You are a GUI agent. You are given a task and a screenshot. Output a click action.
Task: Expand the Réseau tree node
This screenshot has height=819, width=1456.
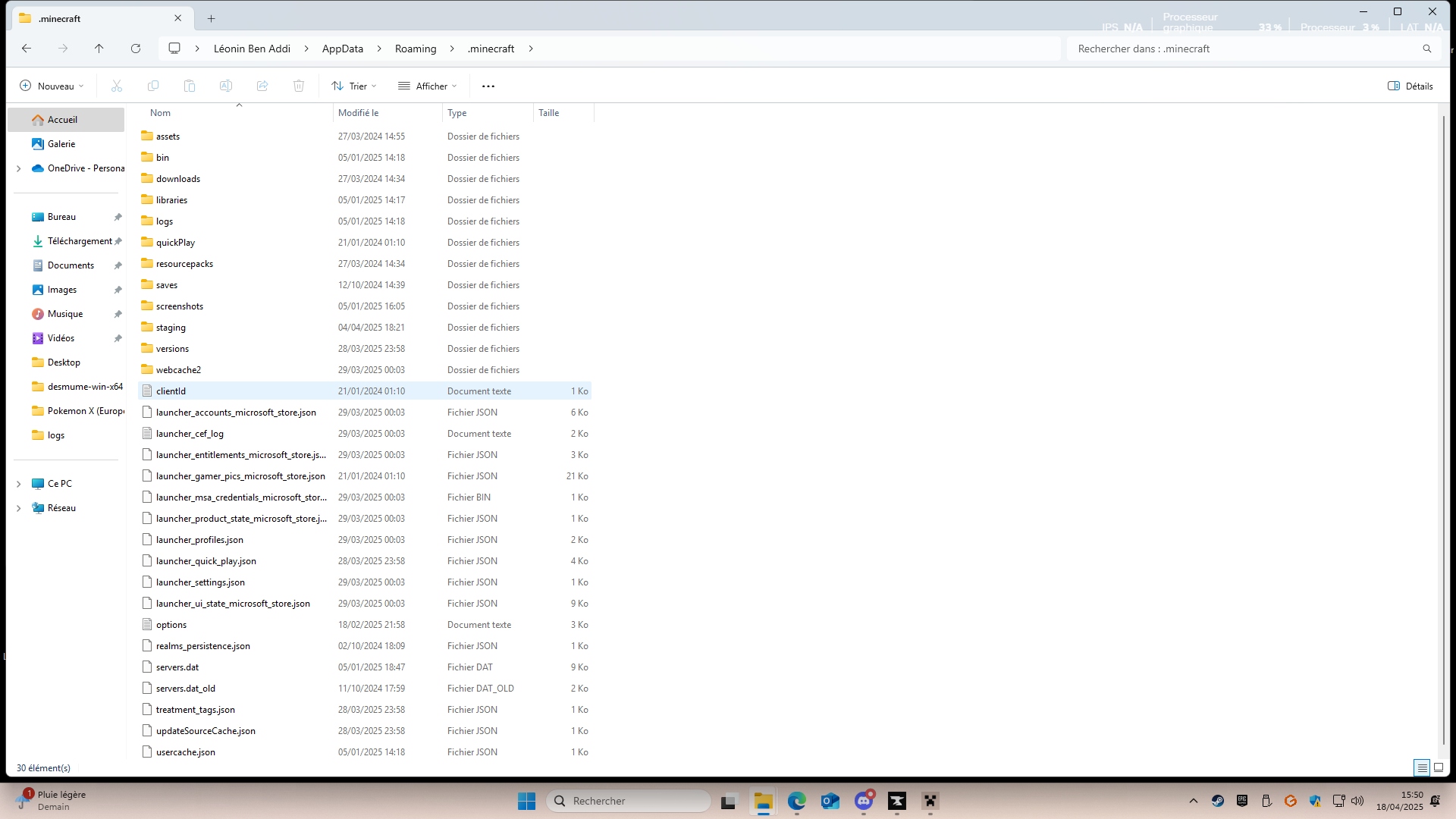coord(19,508)
